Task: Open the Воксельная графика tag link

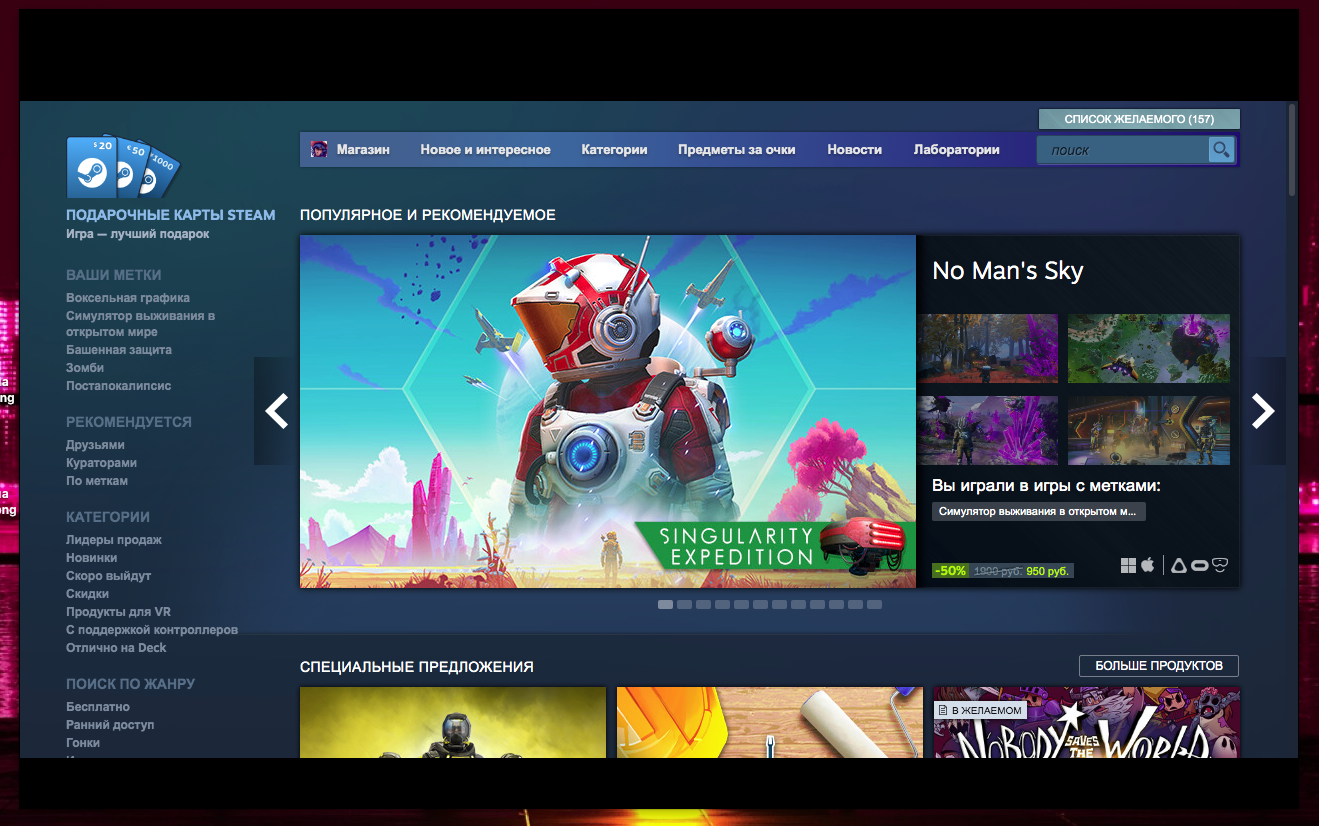Action: [x=128, y=298]
